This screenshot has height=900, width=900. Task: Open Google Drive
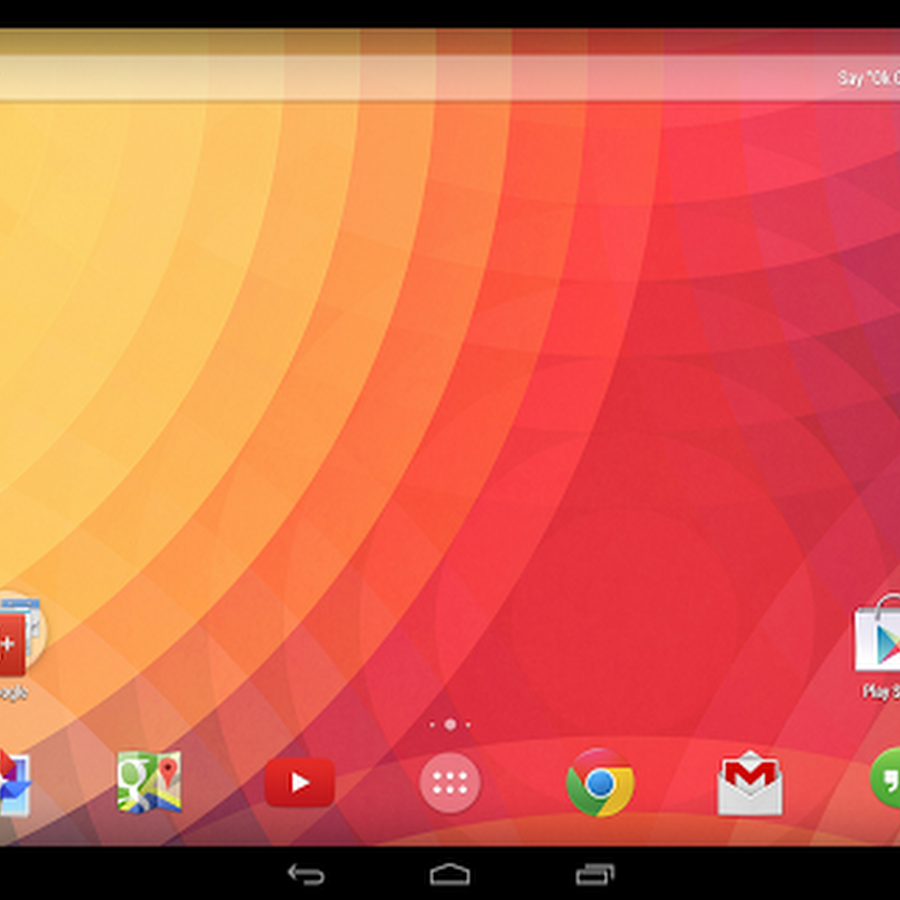click(12, 783)
